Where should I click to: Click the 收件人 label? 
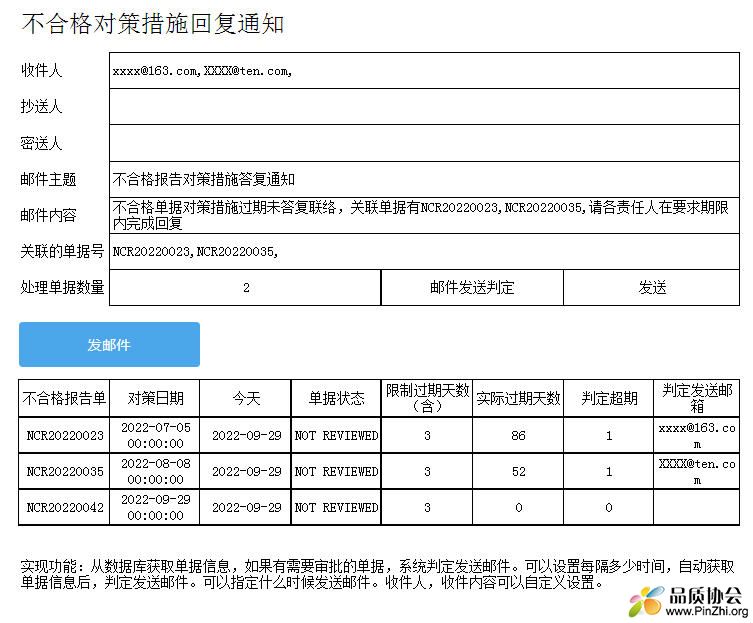pos(41,70)
